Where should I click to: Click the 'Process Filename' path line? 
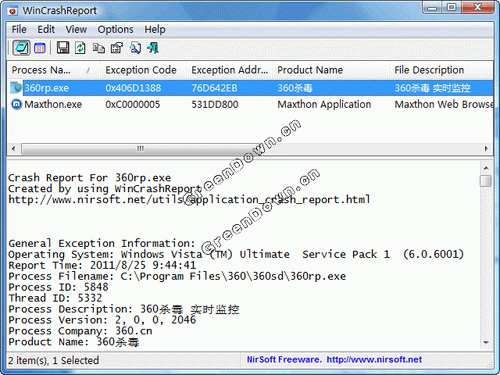point(177,276)
